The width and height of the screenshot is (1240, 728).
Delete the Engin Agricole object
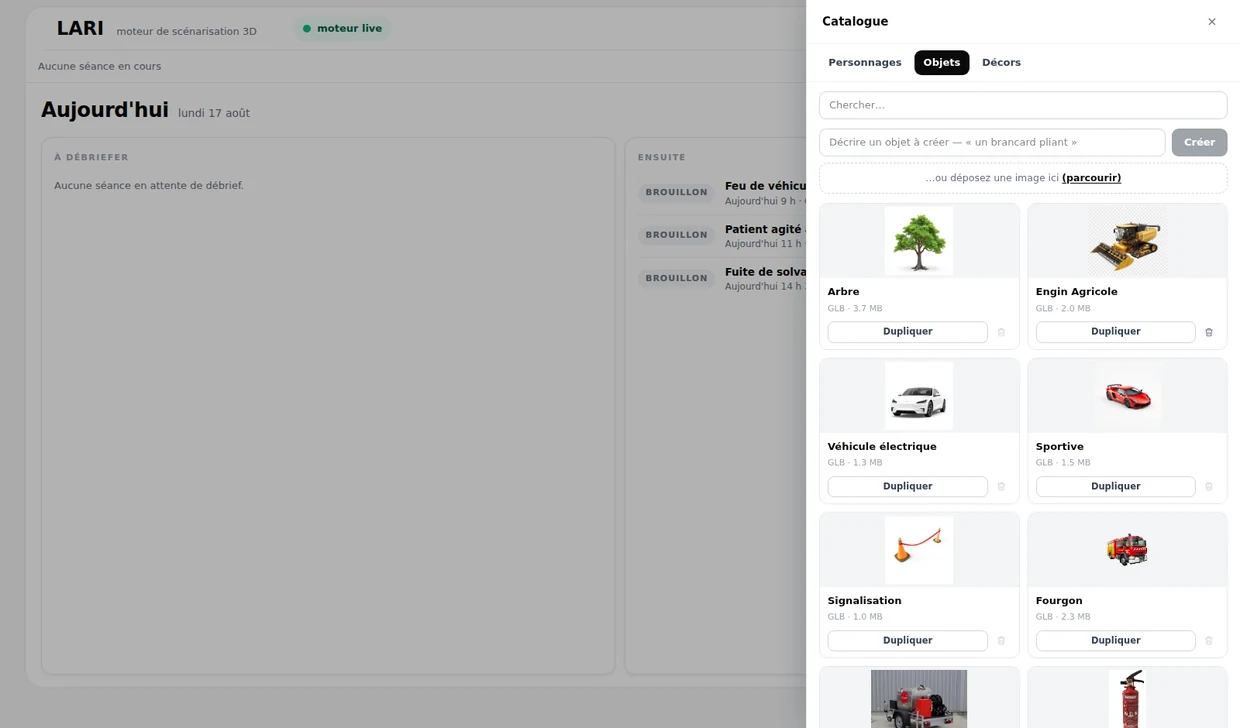click(x=1209, y=332)
